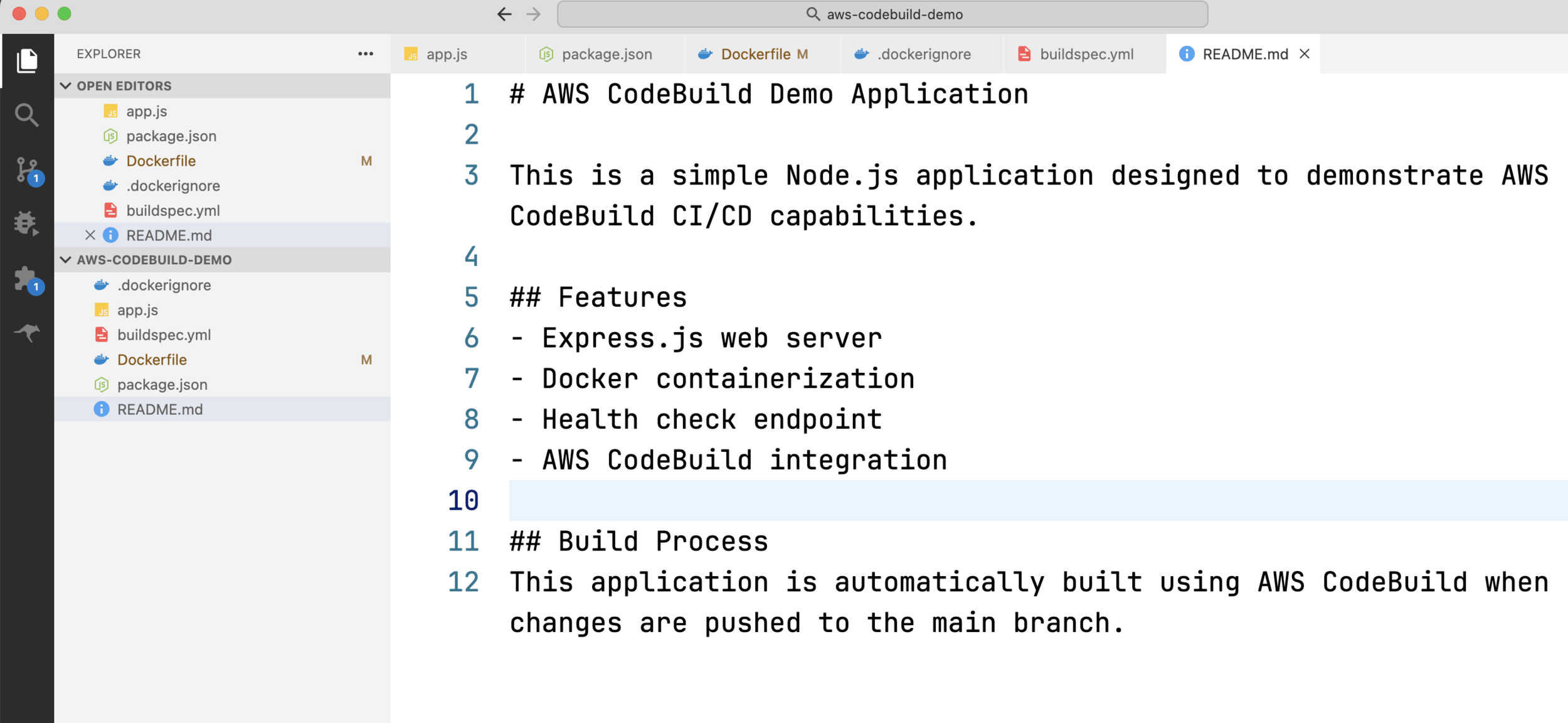The width and height of the screenshot is (1568, 723).
Task: Go forward with the right arrow
Action: pos(534,14)
